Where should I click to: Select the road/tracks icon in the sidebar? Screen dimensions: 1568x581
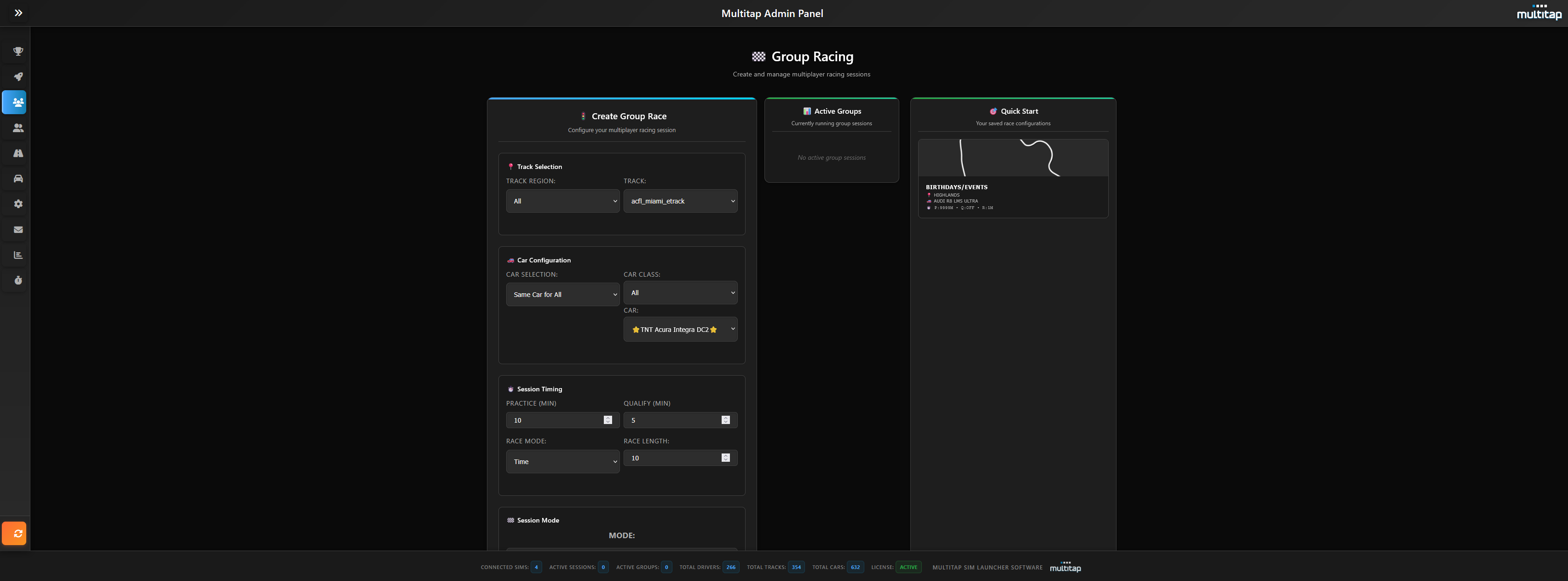point(17,153)
